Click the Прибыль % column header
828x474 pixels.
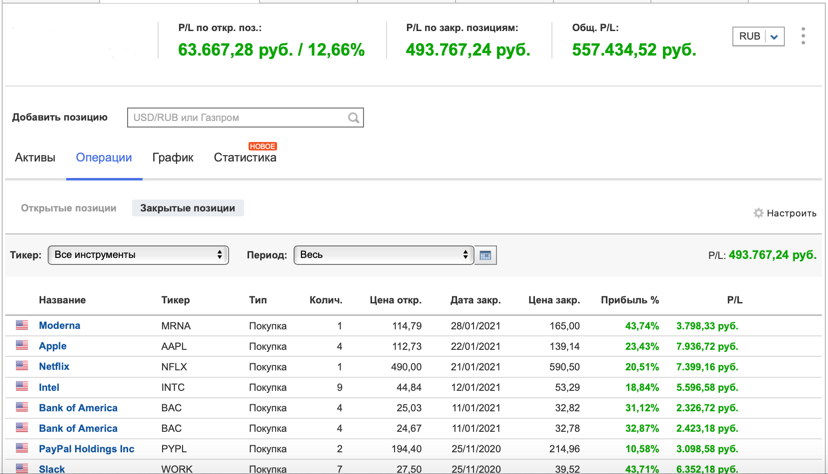(630, 300)
